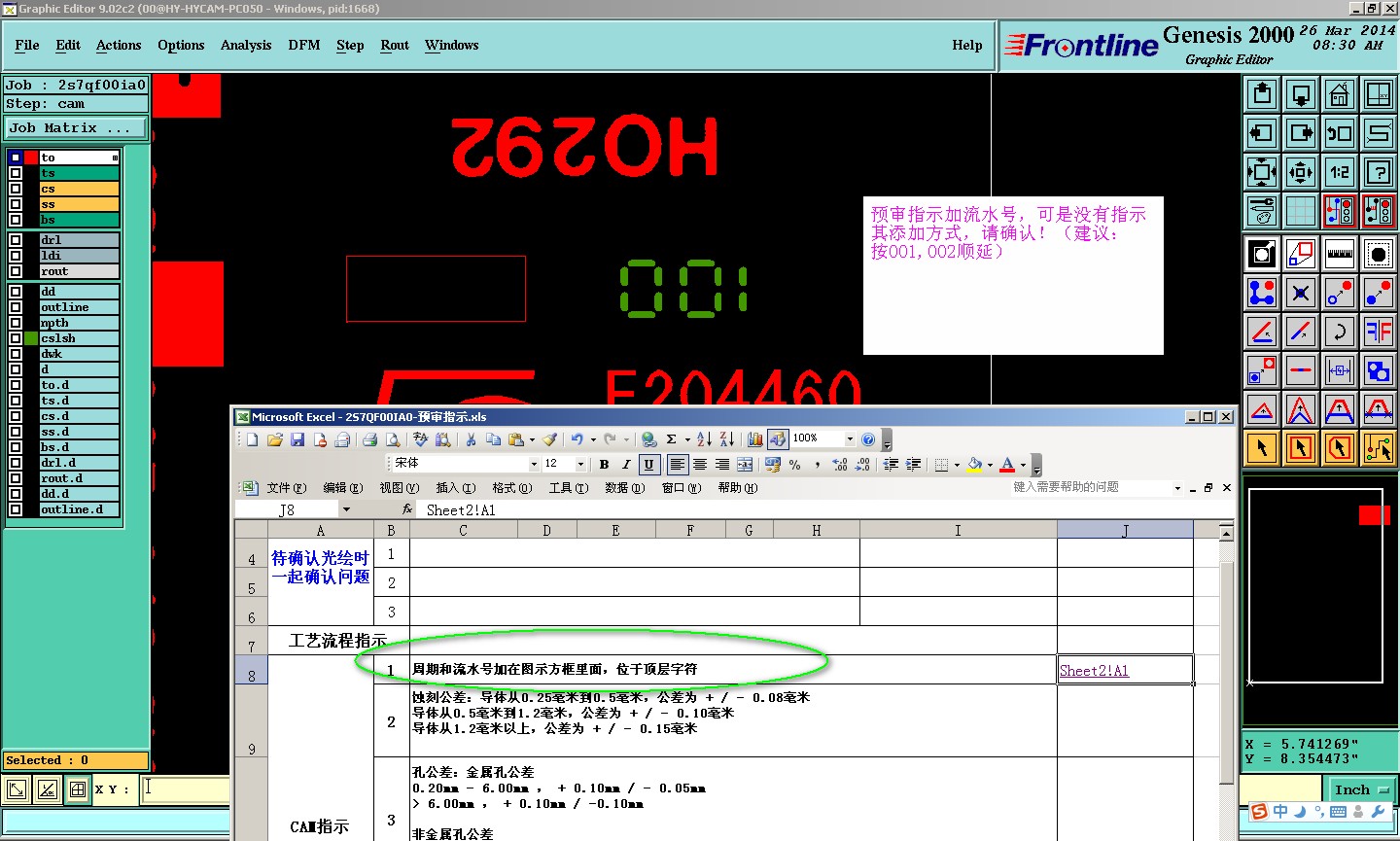Click Save icon in Excel toolbar
This screenshot has height=841, width=1400.
[x=297, y=439]
